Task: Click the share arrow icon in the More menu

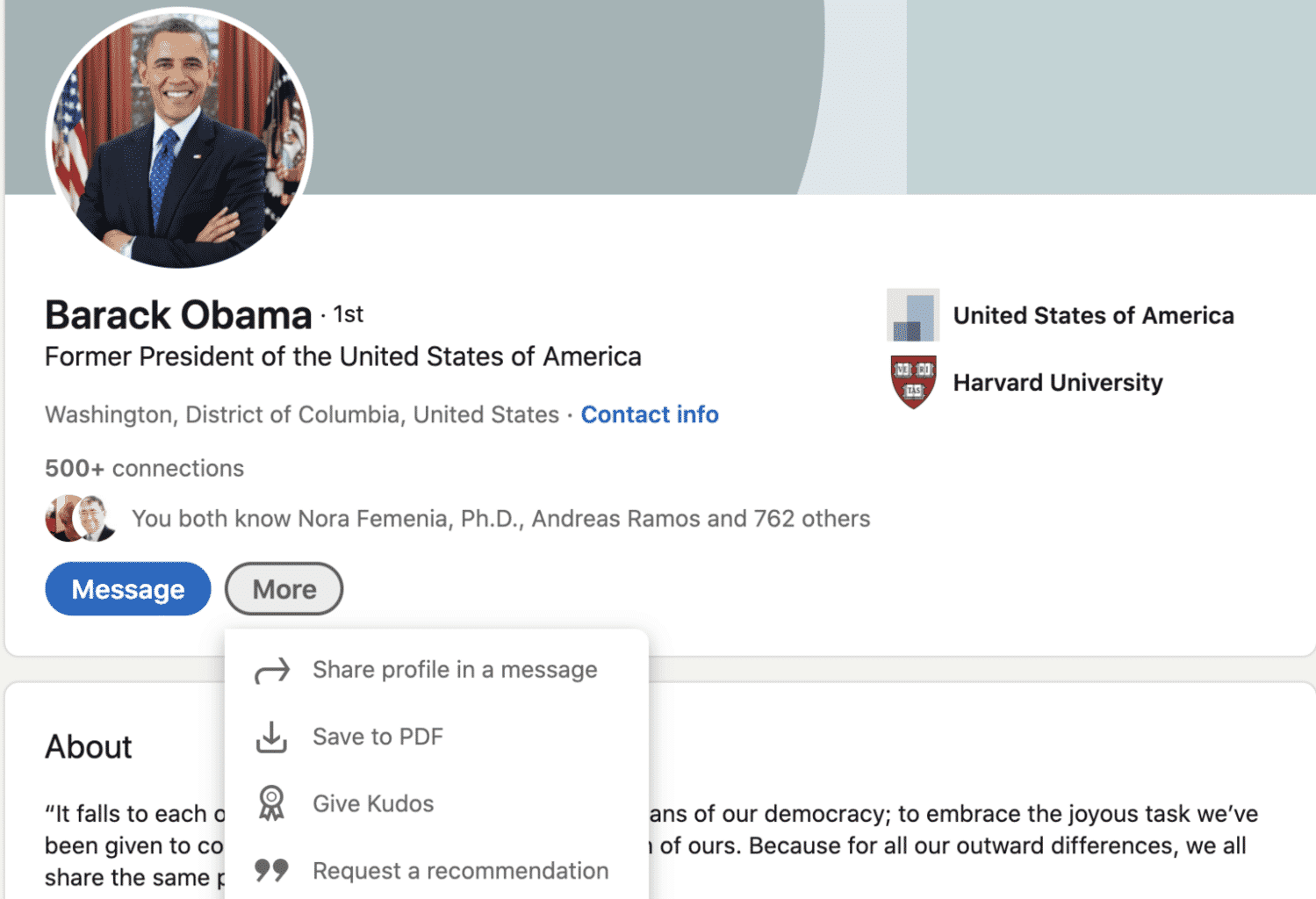Action: (272, 670)
